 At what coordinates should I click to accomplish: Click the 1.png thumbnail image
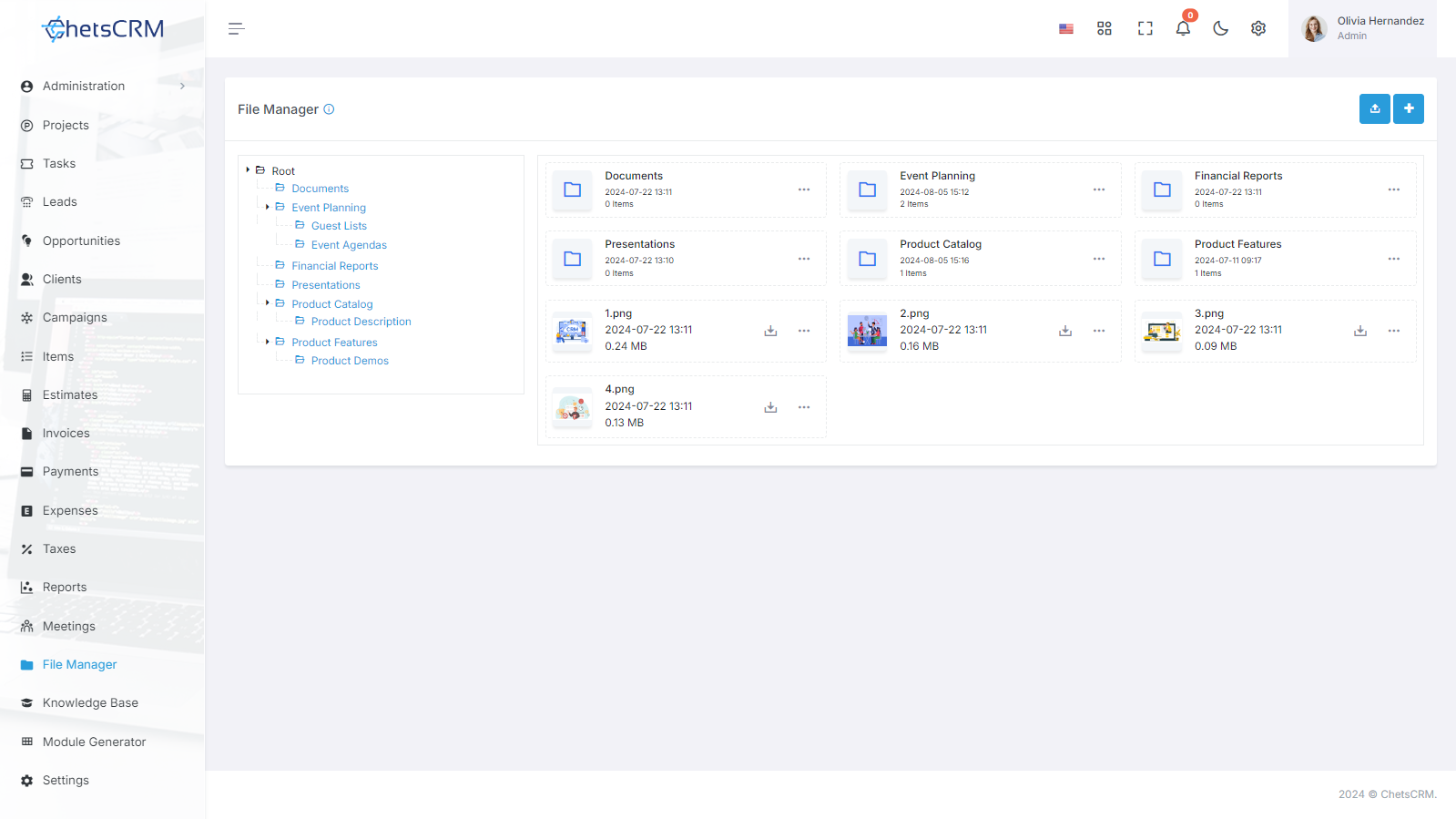[572, 331]
